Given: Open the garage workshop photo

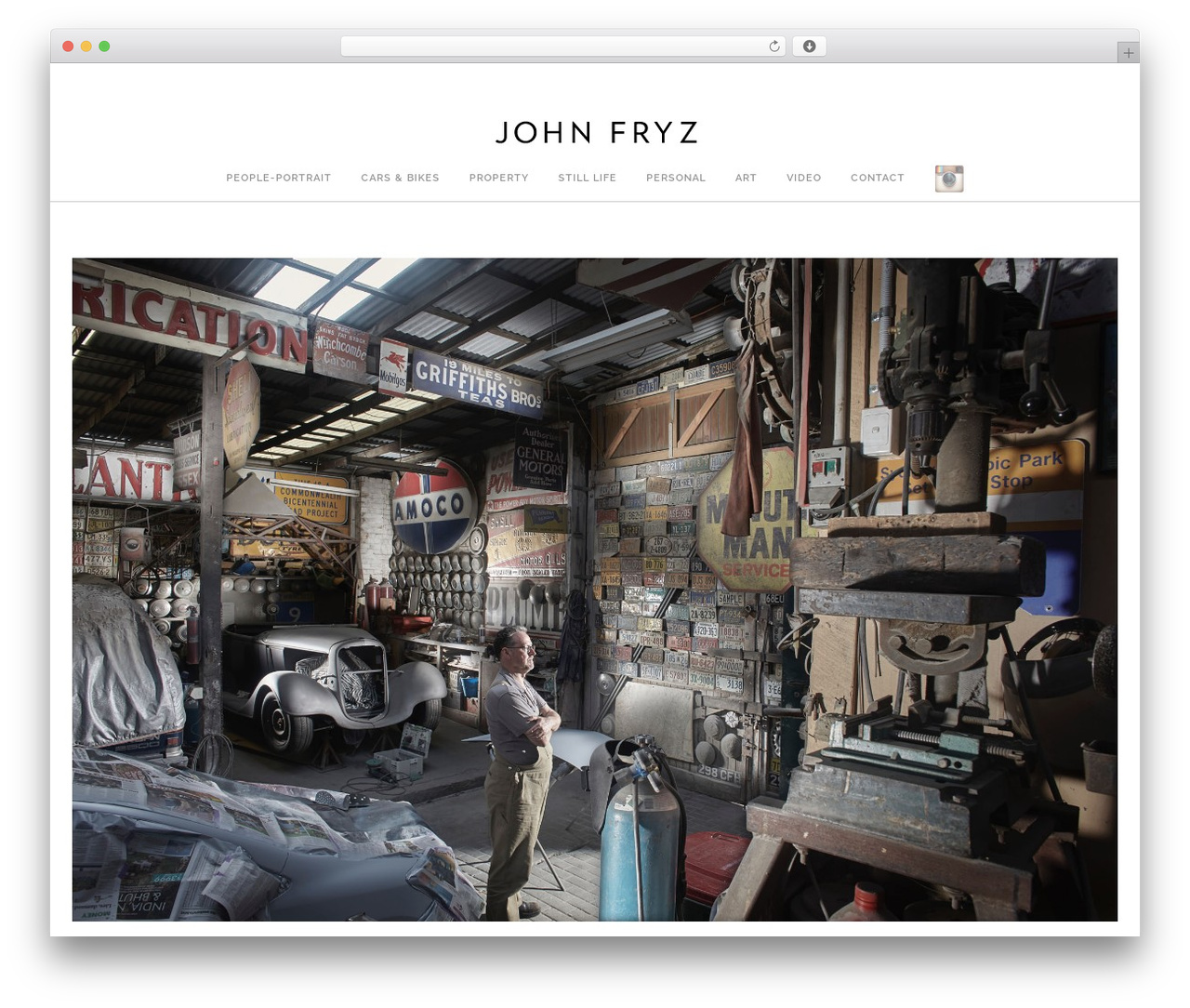Looking at the screenshot, I should click(595, 590).
